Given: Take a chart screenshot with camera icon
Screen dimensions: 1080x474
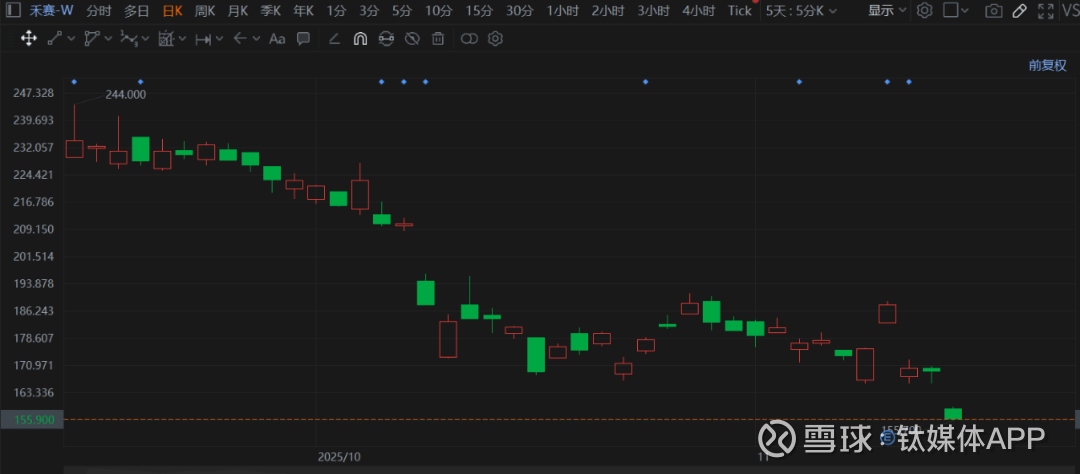Looking at the screenshot, I should pyautogui.click(x=993, y=10).
